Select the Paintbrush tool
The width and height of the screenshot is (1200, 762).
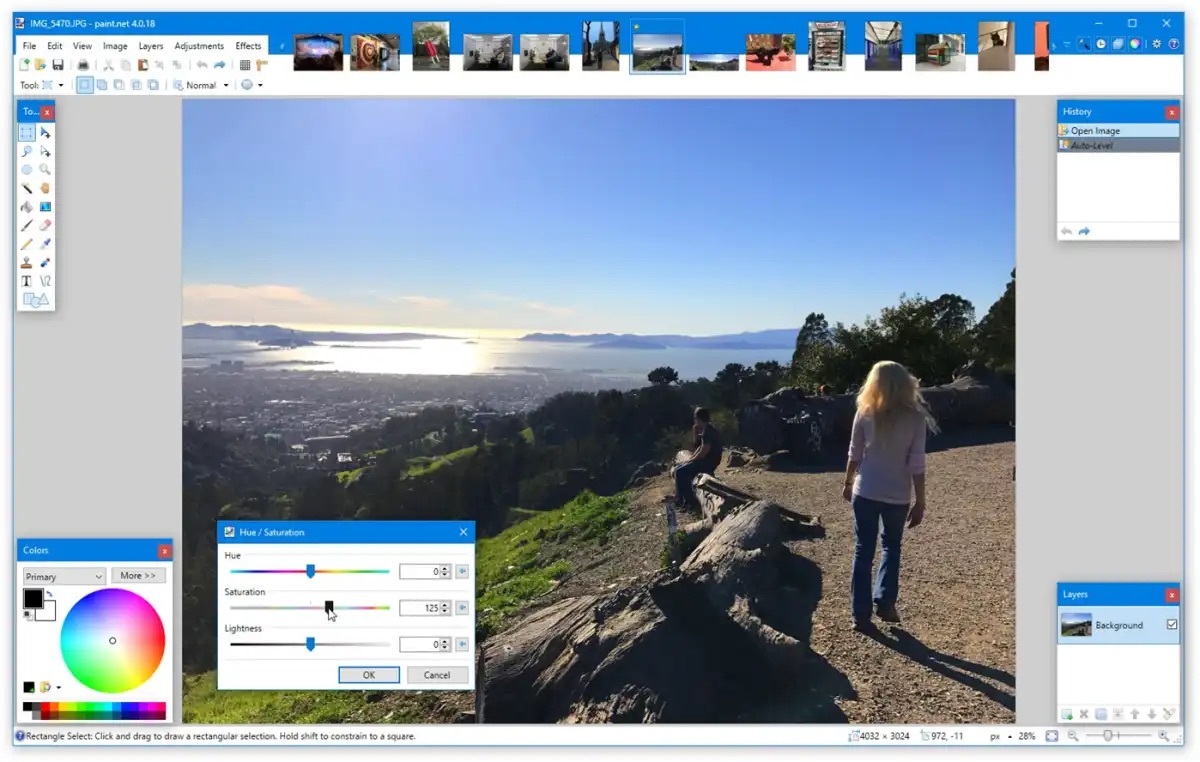27,225
